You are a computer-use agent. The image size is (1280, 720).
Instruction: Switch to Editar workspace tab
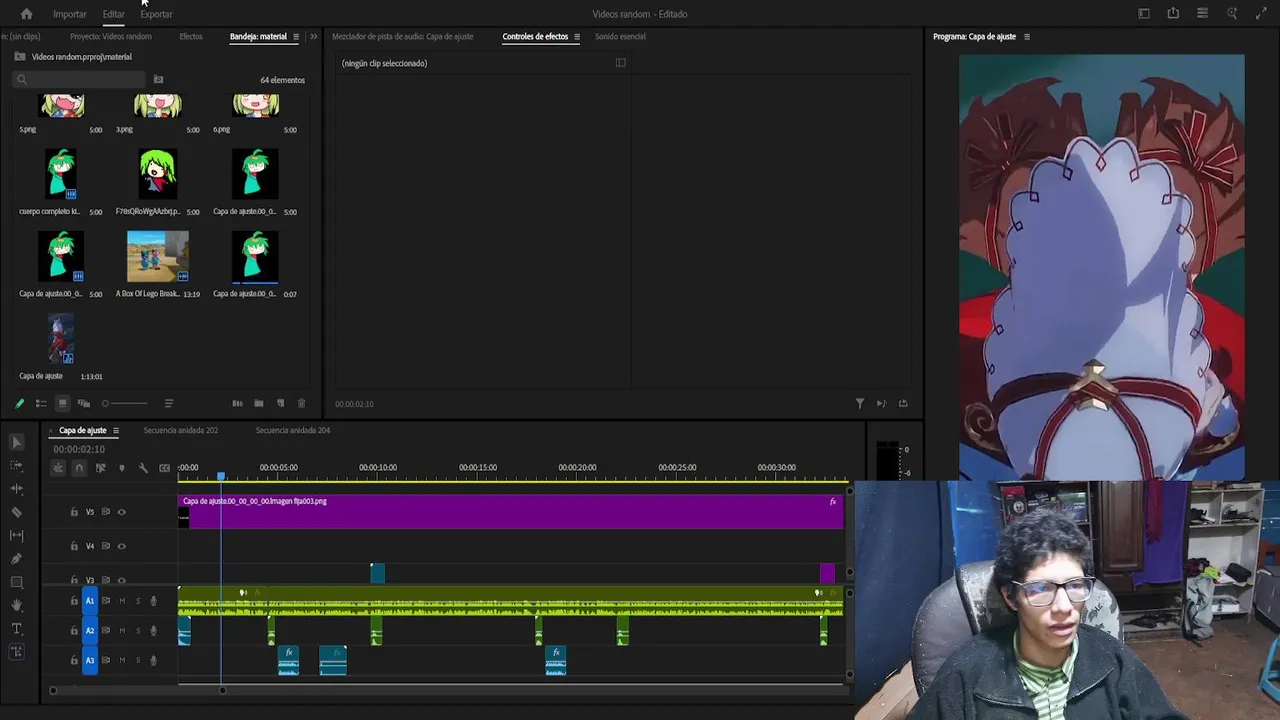(x=113, y=14)
